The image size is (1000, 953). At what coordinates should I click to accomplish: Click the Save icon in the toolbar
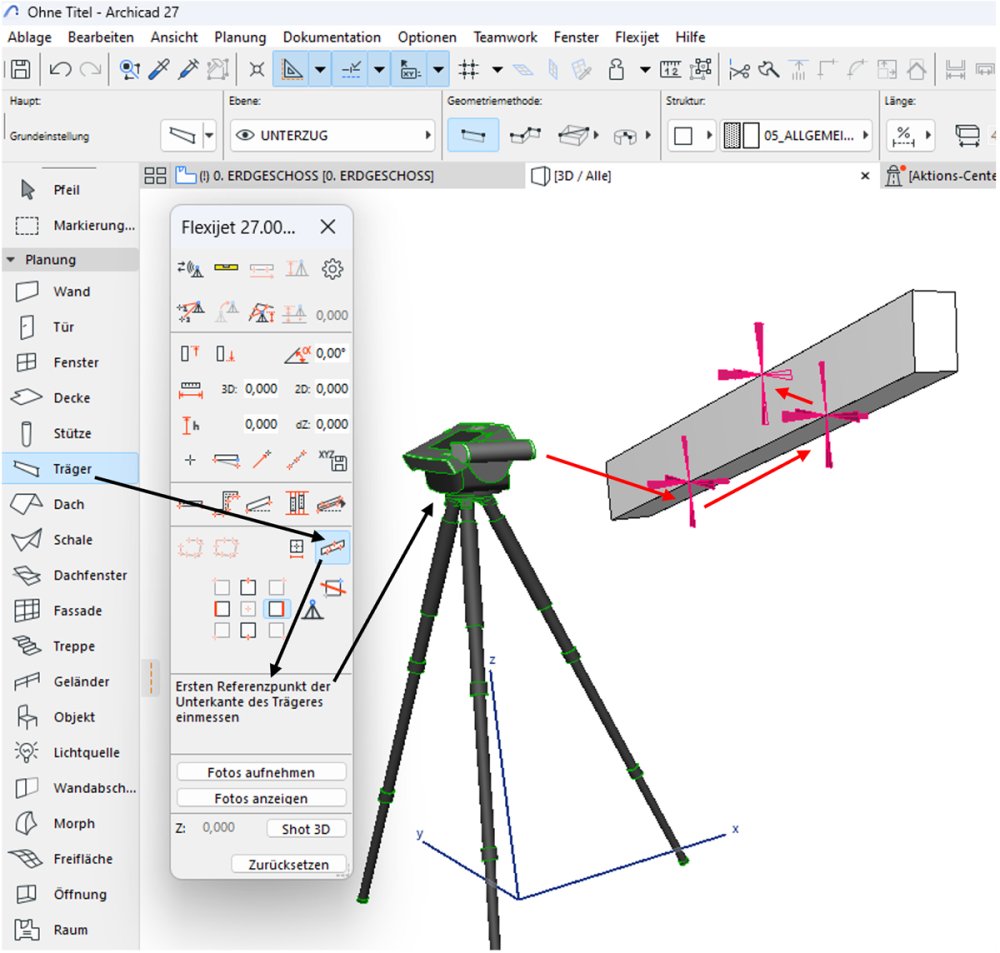tap(20, 69)
